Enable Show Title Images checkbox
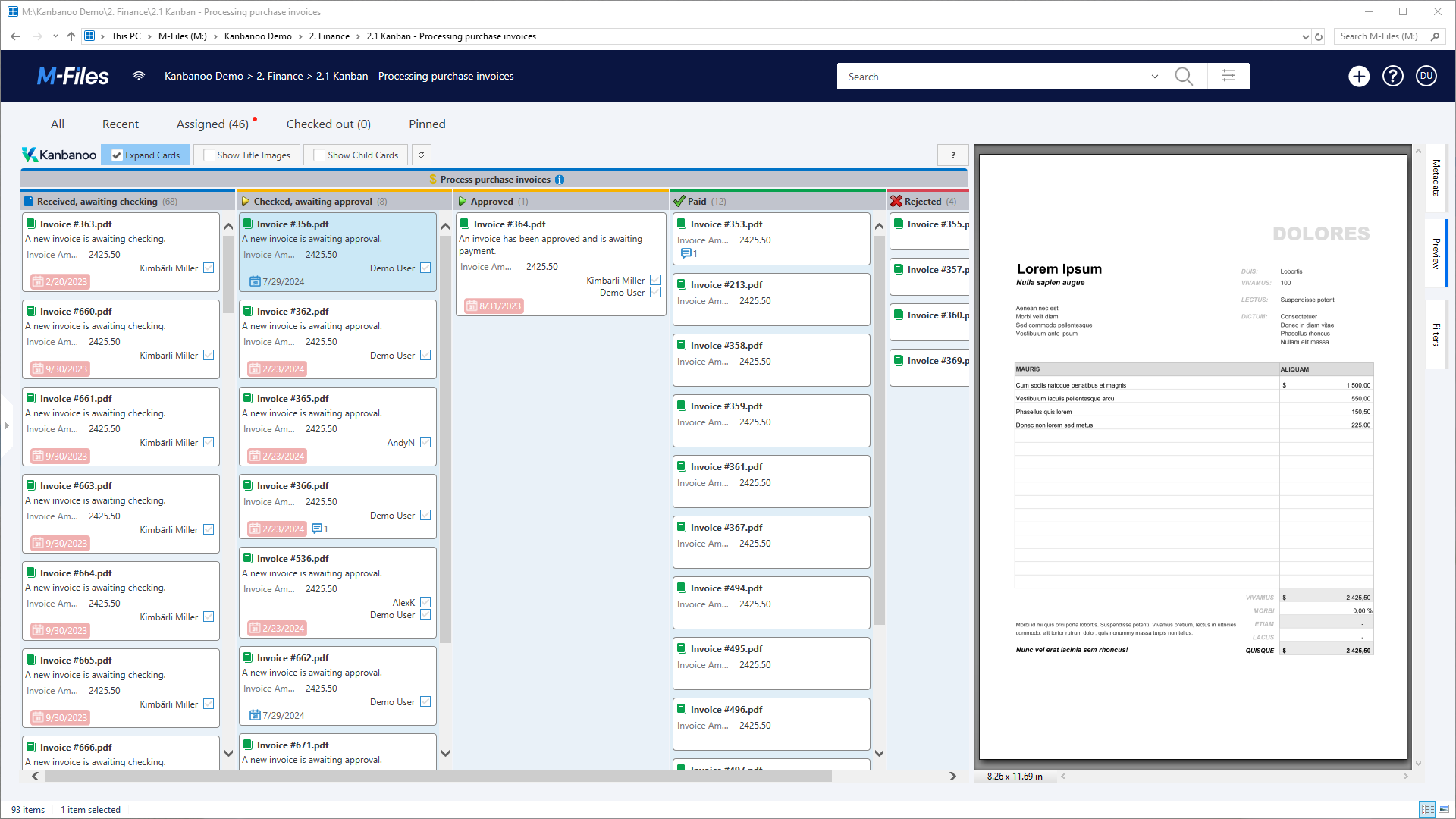1456x819 pixels. tap(209, 155)
